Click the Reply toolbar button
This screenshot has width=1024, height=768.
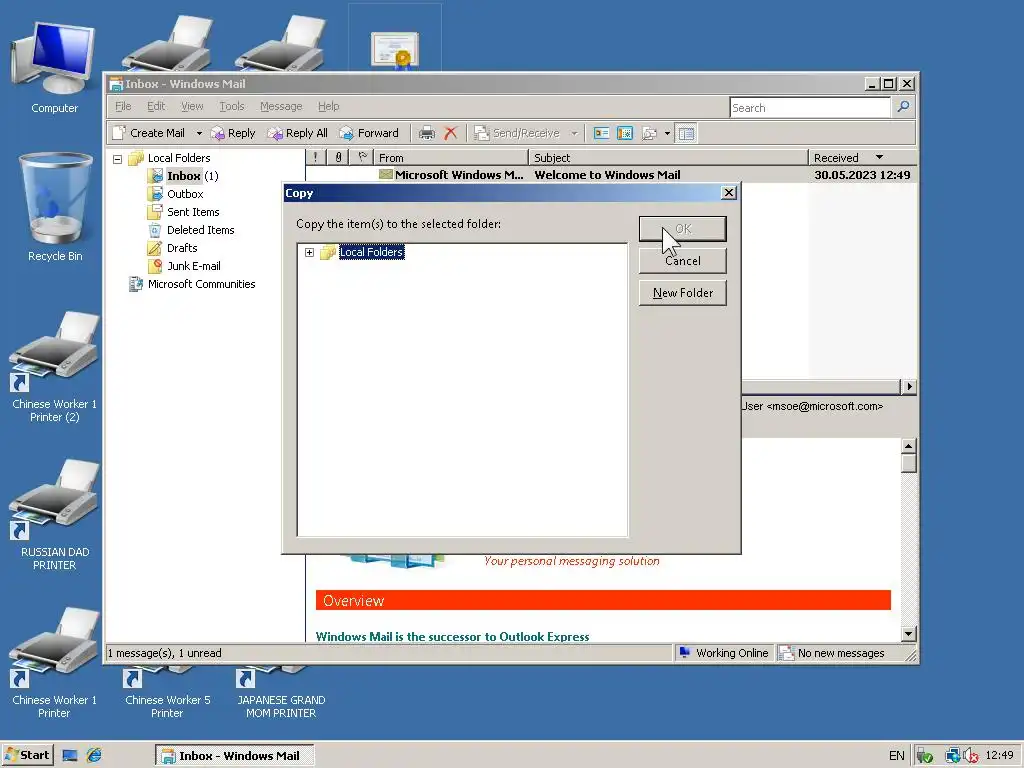pos(232,133)
